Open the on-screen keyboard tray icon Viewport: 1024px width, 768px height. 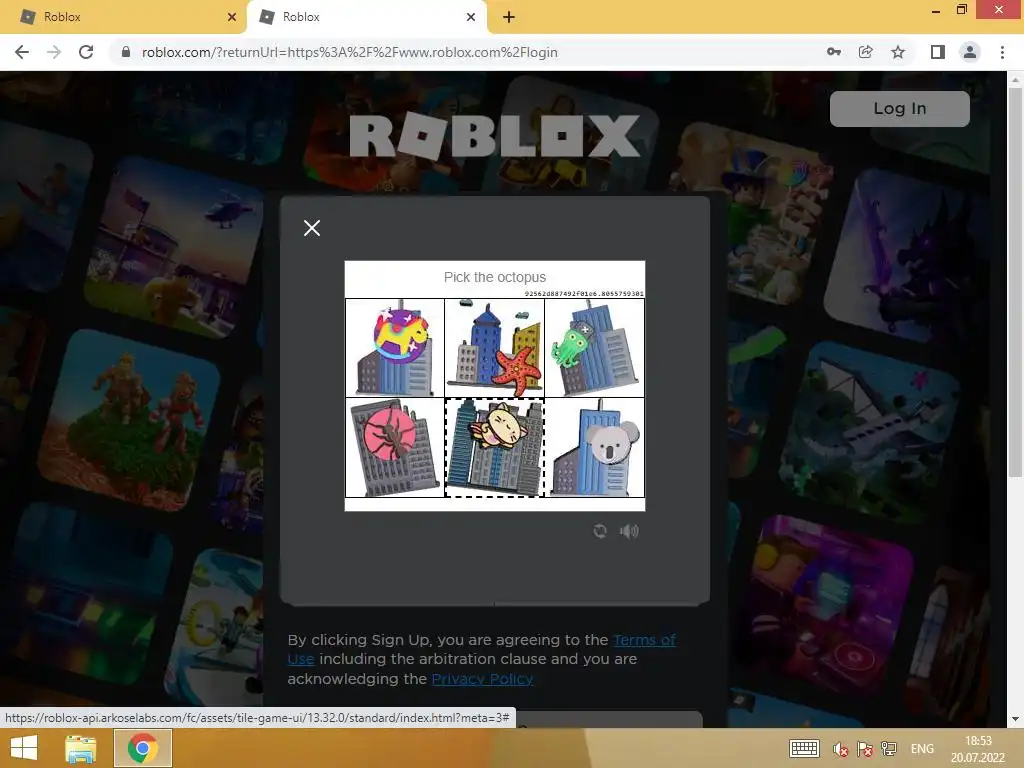(x=804, y=748)
